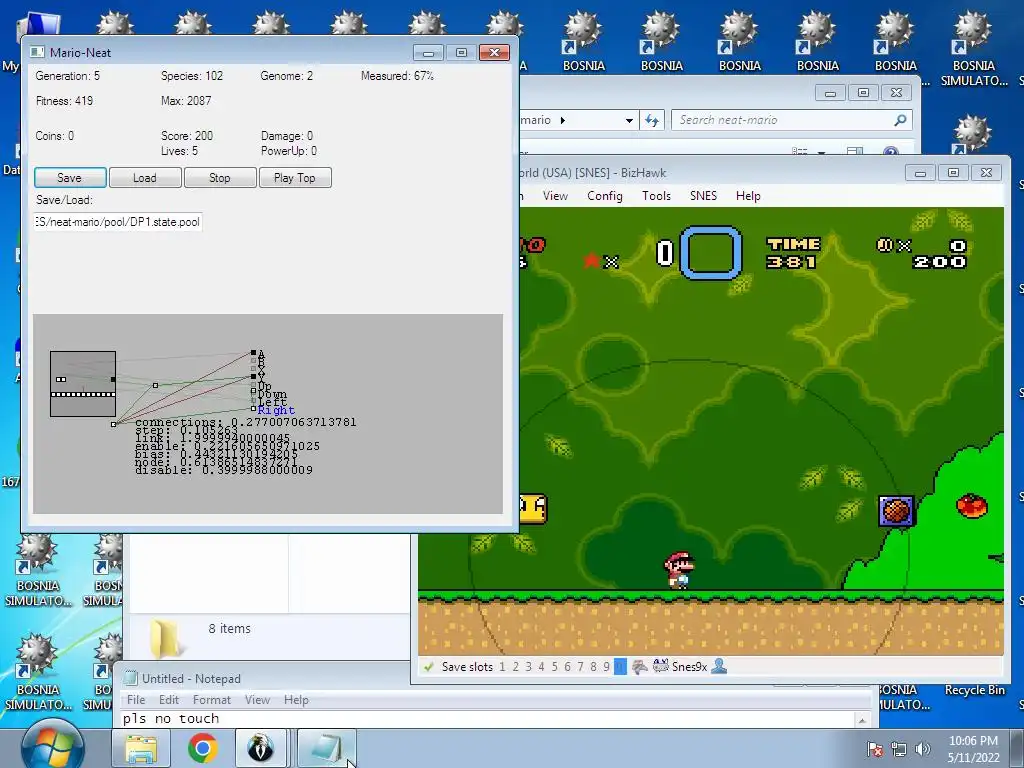Click the 'Save slots' label in BizHawk
1024x768 pixels.
pyautogui.click(x=468, y=667)
